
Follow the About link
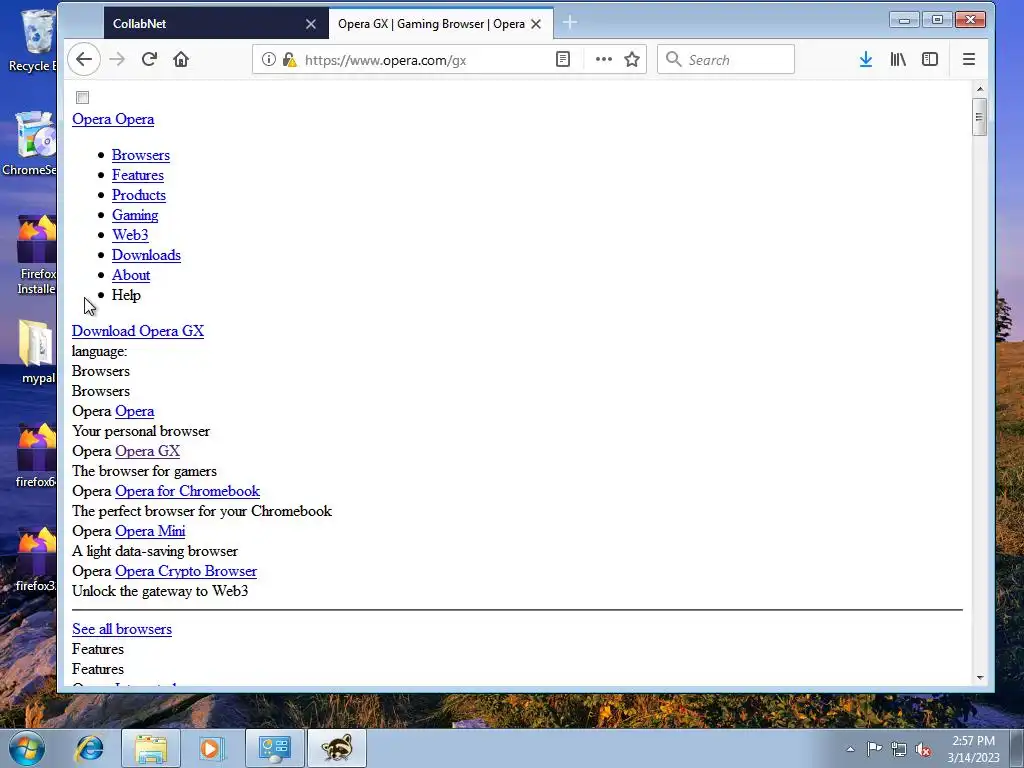point(131,275)
